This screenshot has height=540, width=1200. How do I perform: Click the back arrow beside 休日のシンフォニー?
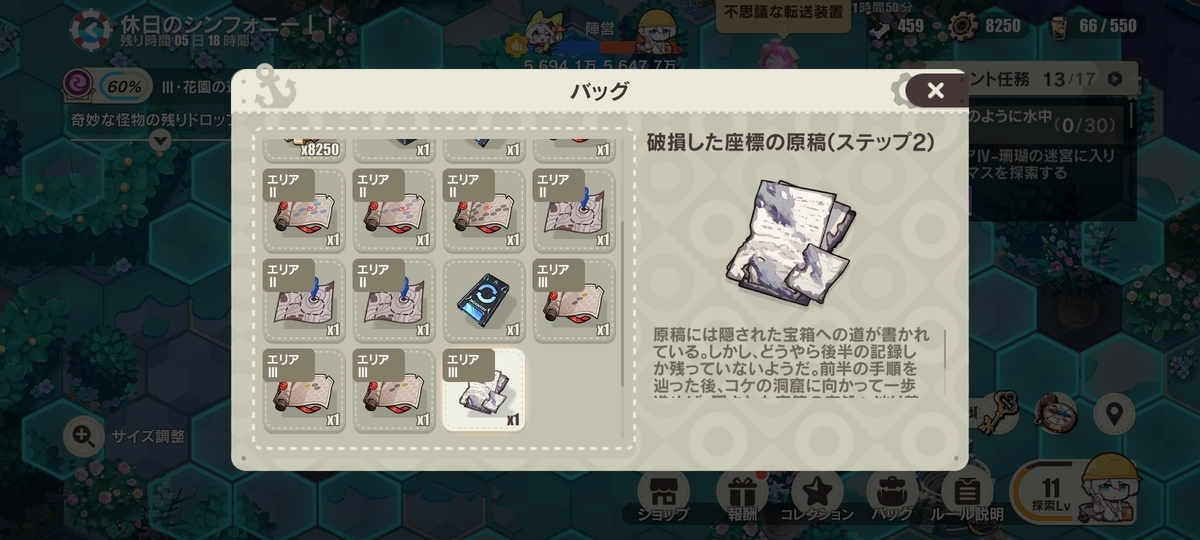click(x=91, y=29)
